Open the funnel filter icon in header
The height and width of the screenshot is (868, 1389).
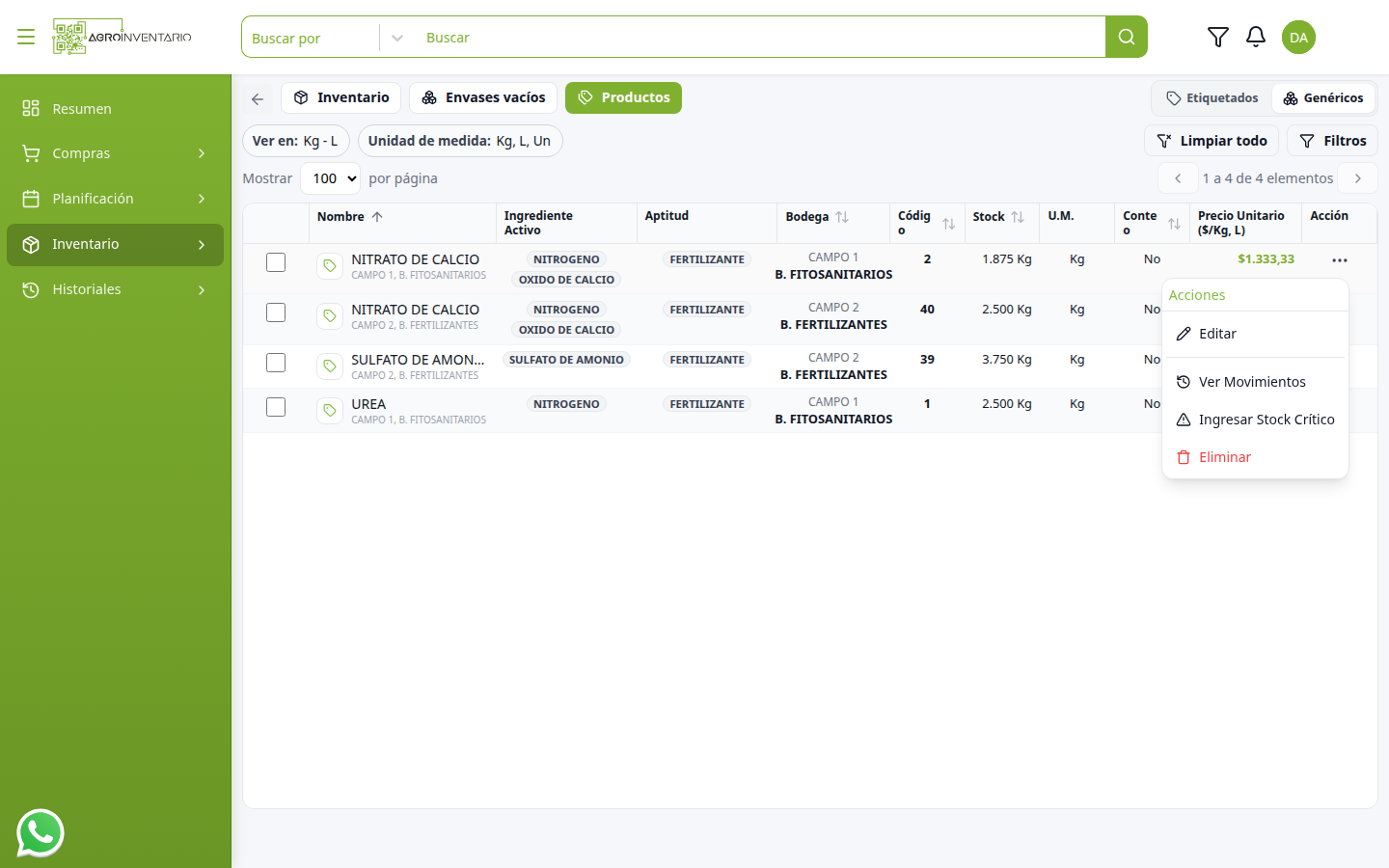point(1217,37)
